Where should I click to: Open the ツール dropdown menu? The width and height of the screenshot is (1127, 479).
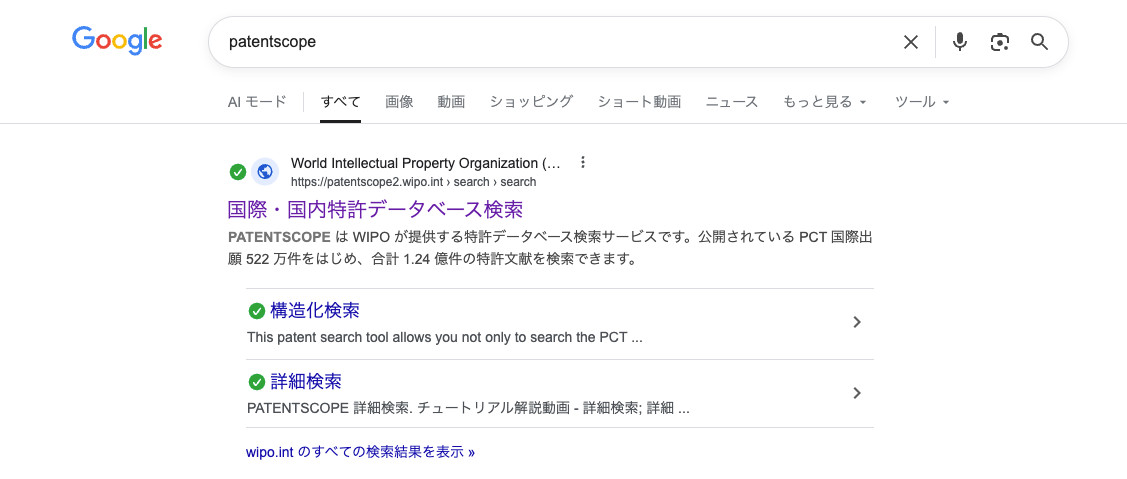tap(921, 102)
